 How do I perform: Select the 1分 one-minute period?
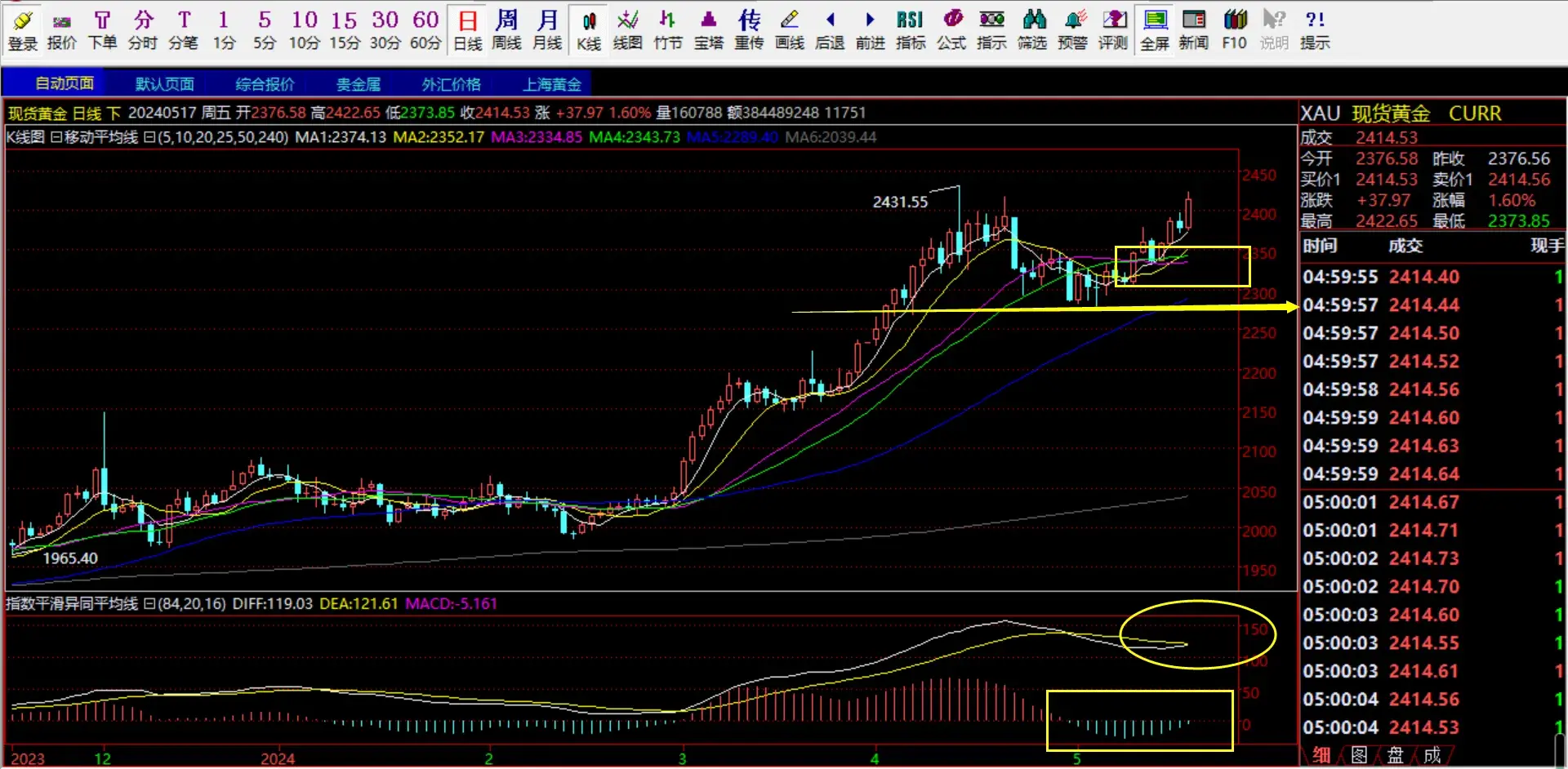click(x=224, y=29)
